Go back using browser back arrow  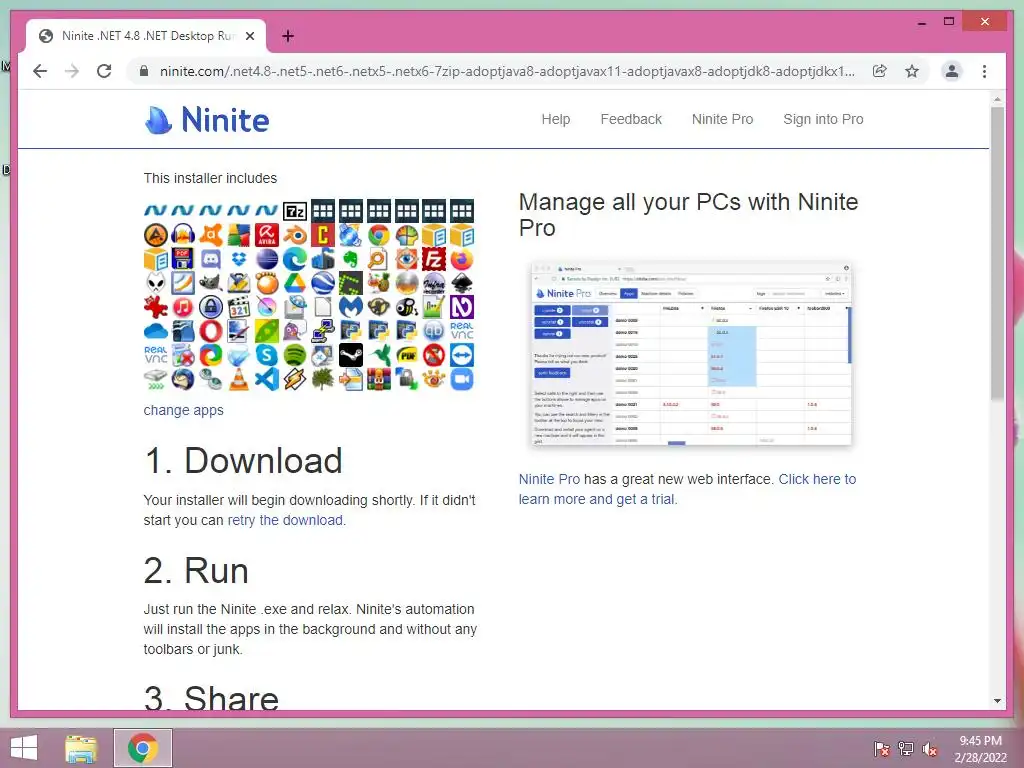pyautogui.click(x=40, y=71)
